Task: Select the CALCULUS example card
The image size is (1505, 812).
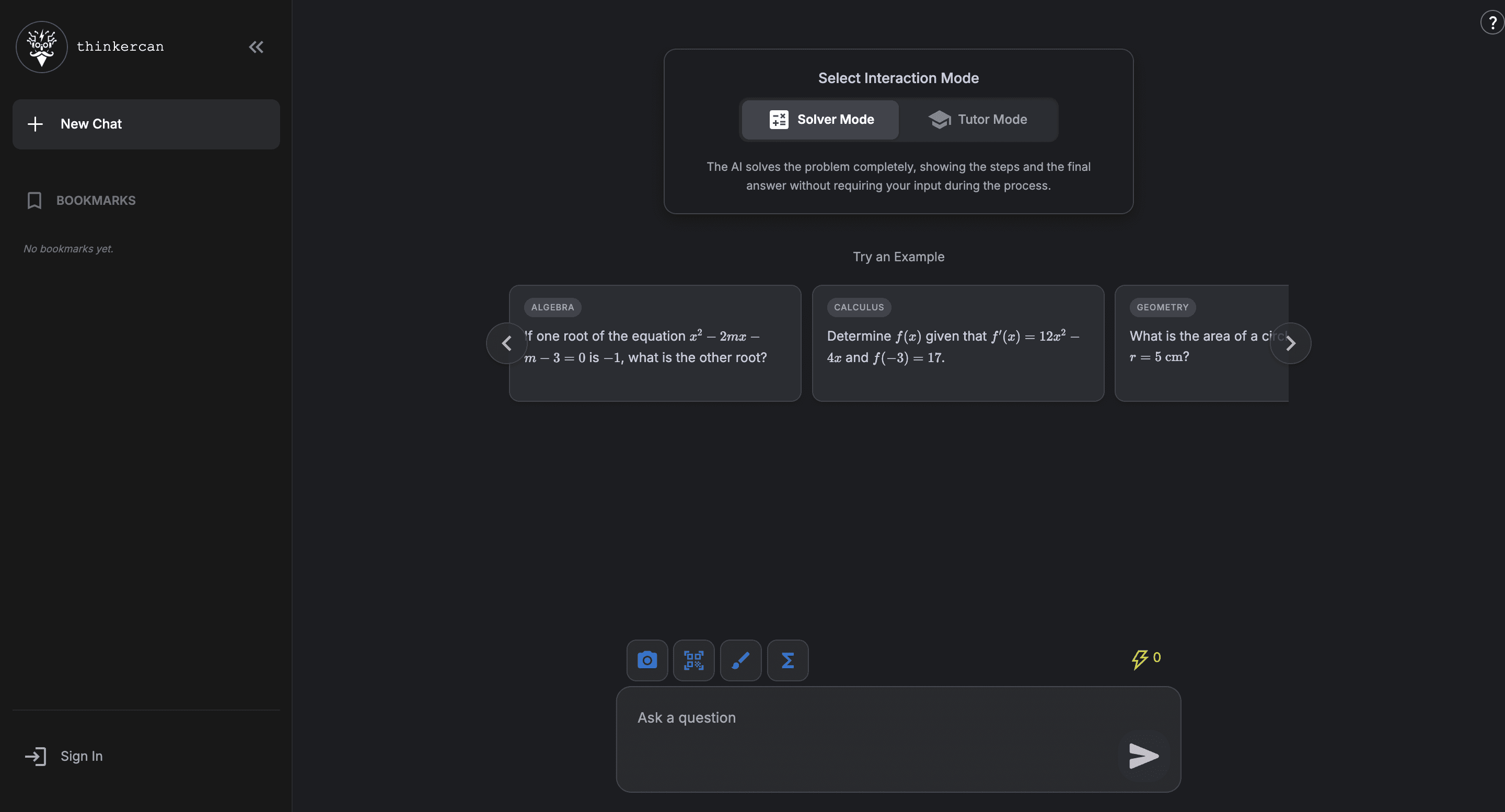Action: point(958,343)
